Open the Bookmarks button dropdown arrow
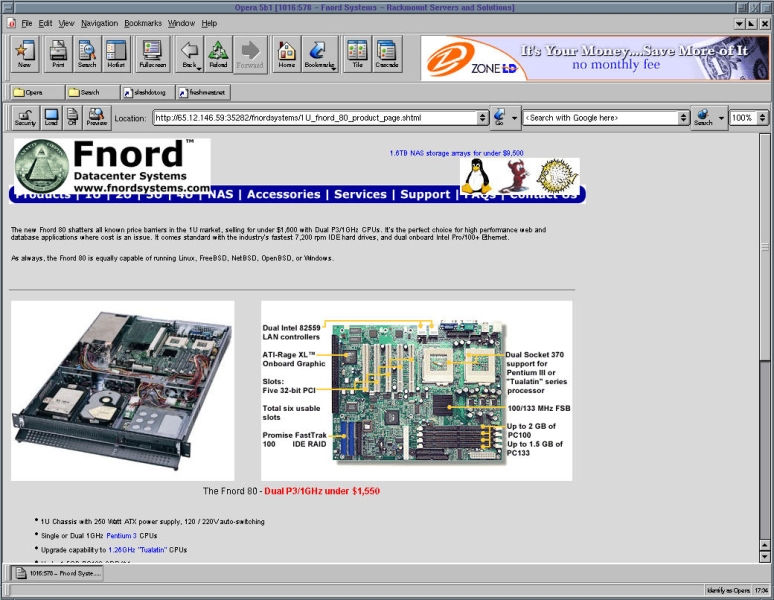This screenshot has width=774, height=600. coord(333,69)
